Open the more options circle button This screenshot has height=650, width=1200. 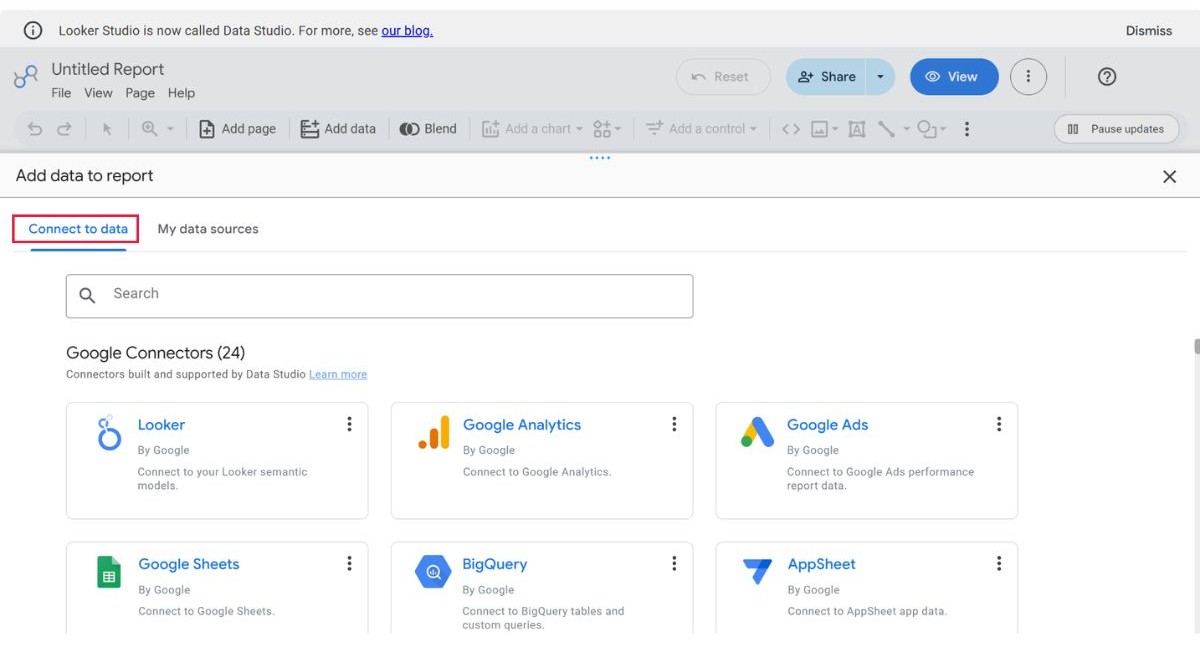point(1028,77)
